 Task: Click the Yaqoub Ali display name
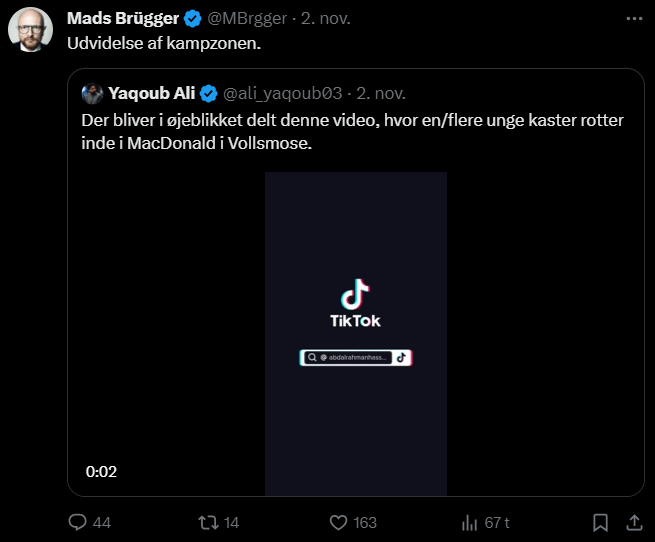point(153,94)
